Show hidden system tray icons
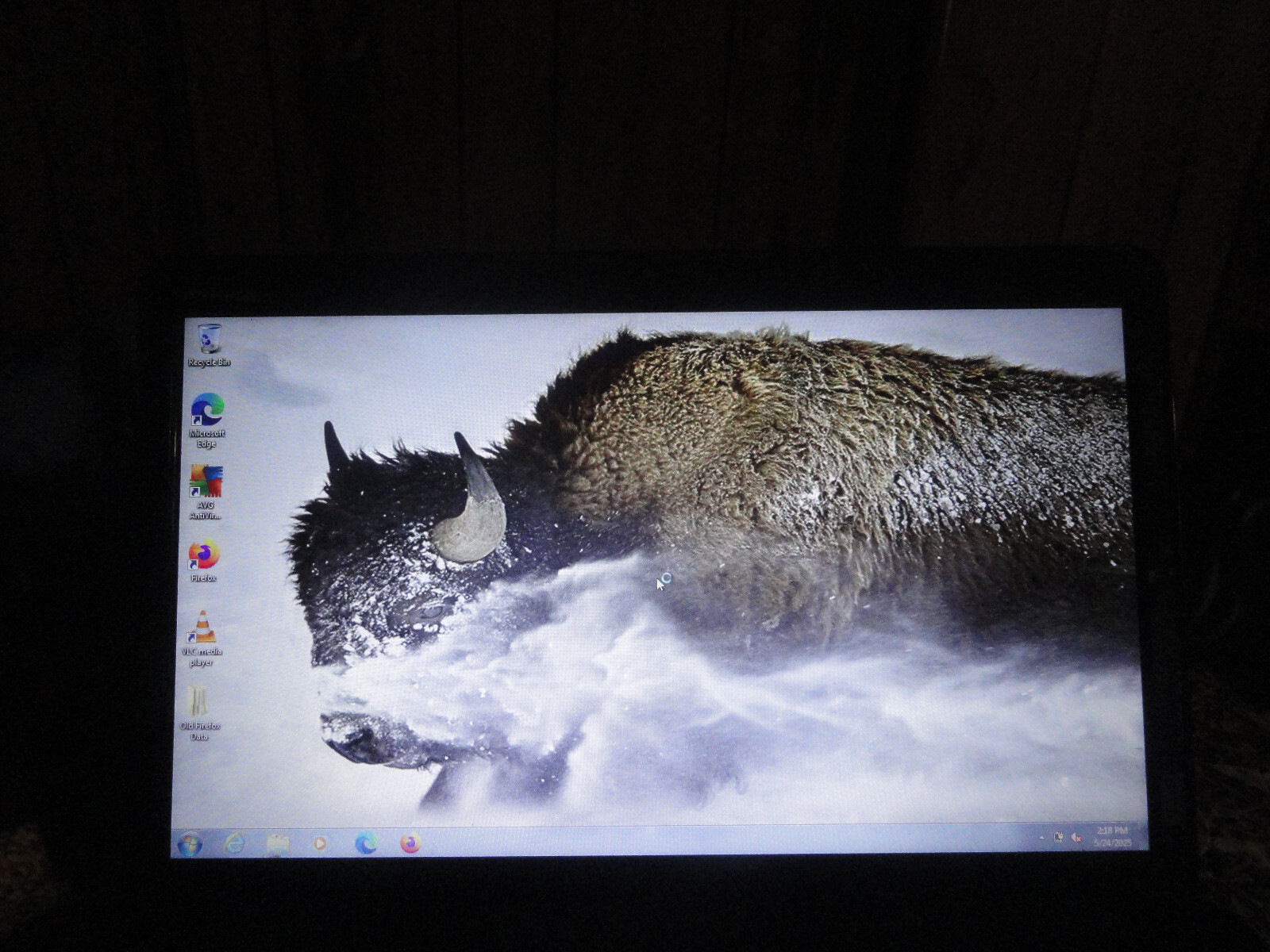Screen dimensions: 1270x952 click(1042, 838)
